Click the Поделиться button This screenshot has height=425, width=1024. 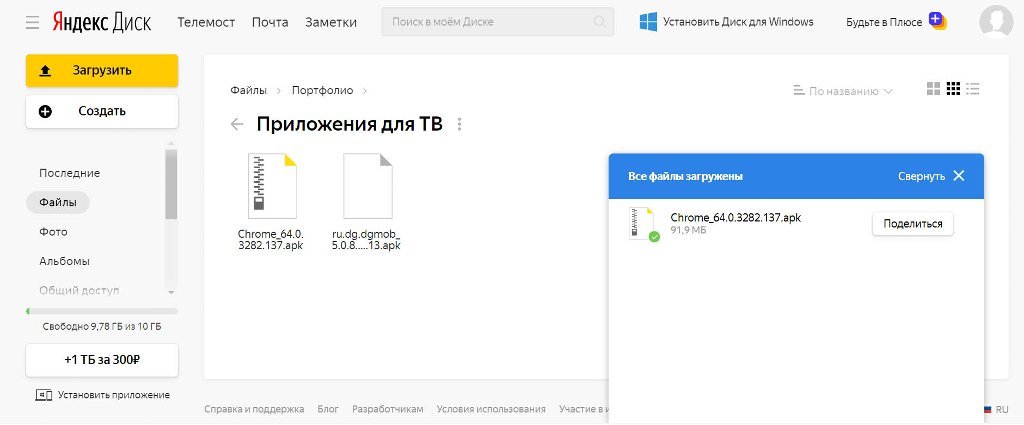[x=912, y=224]
